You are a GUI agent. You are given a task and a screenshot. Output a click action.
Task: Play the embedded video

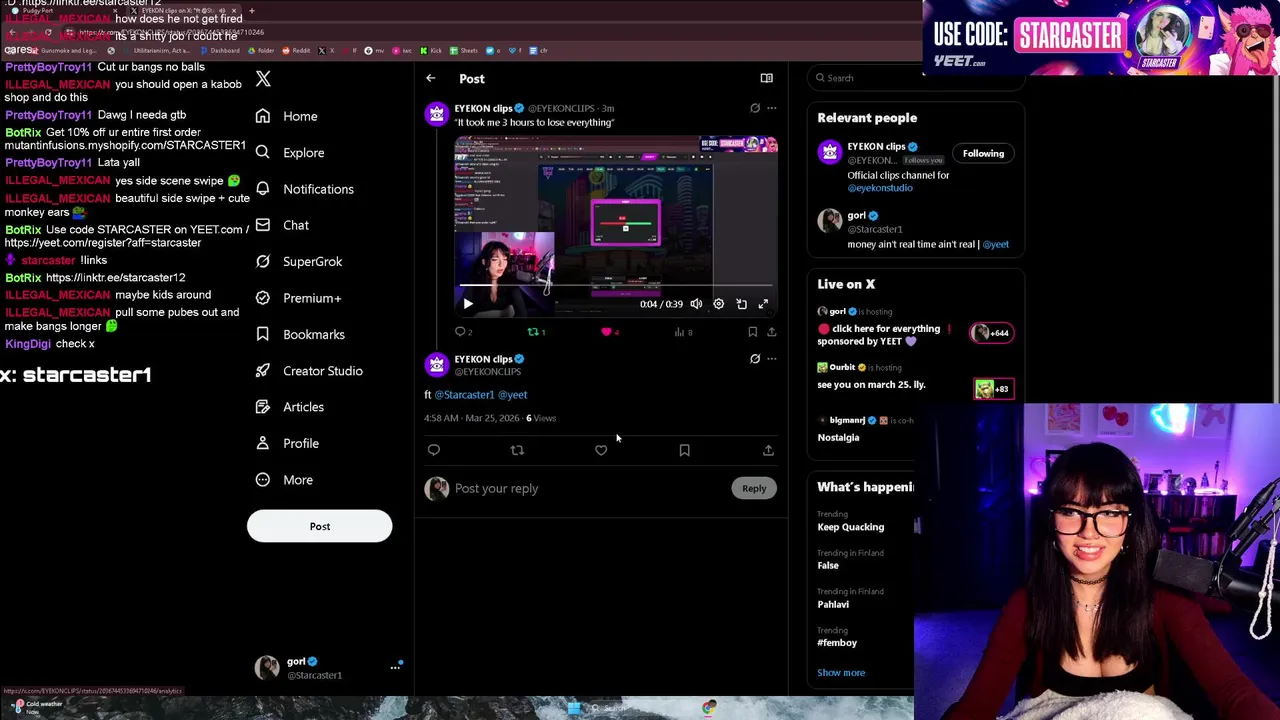pyautogui.click(x=467, y=304)
